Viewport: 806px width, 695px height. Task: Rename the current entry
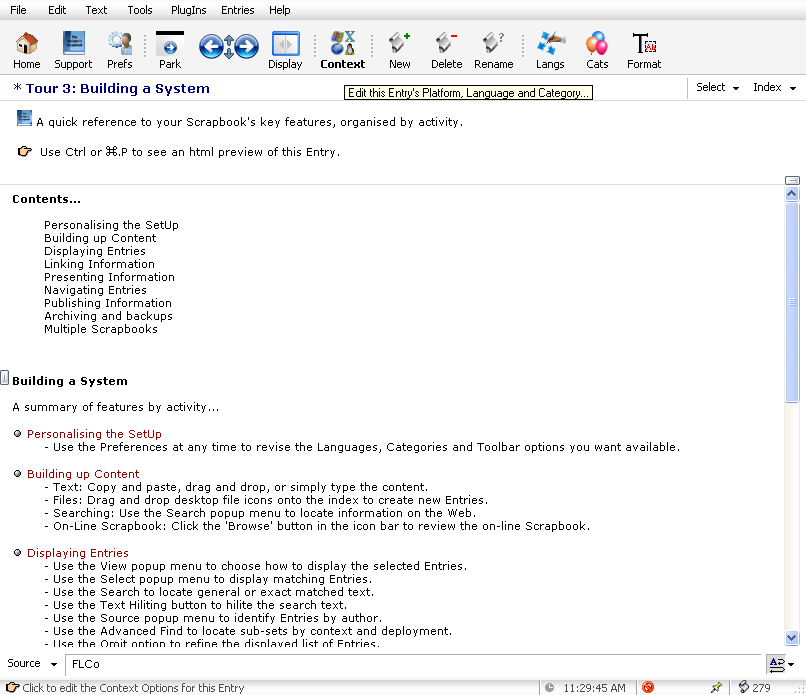493,50
